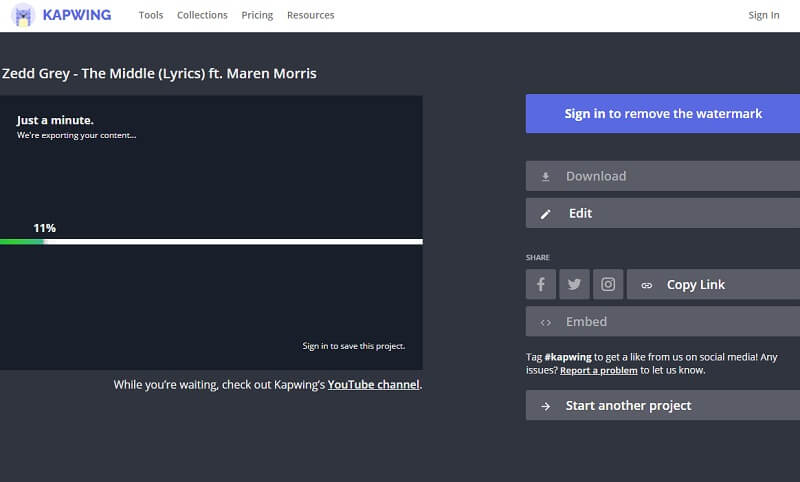800x482 pixels.
Task: Click Sign in to save this project
Action: 353,346
